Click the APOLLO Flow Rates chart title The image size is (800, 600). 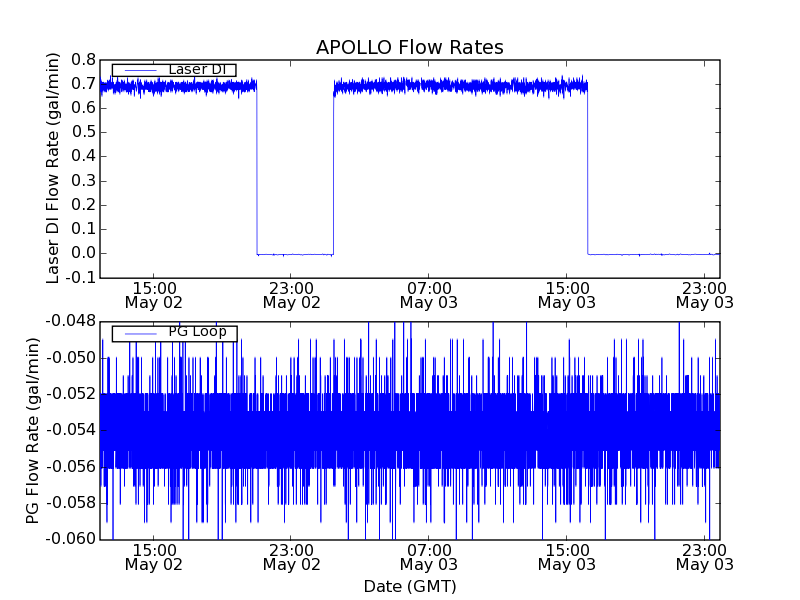[x=409, y=47]
